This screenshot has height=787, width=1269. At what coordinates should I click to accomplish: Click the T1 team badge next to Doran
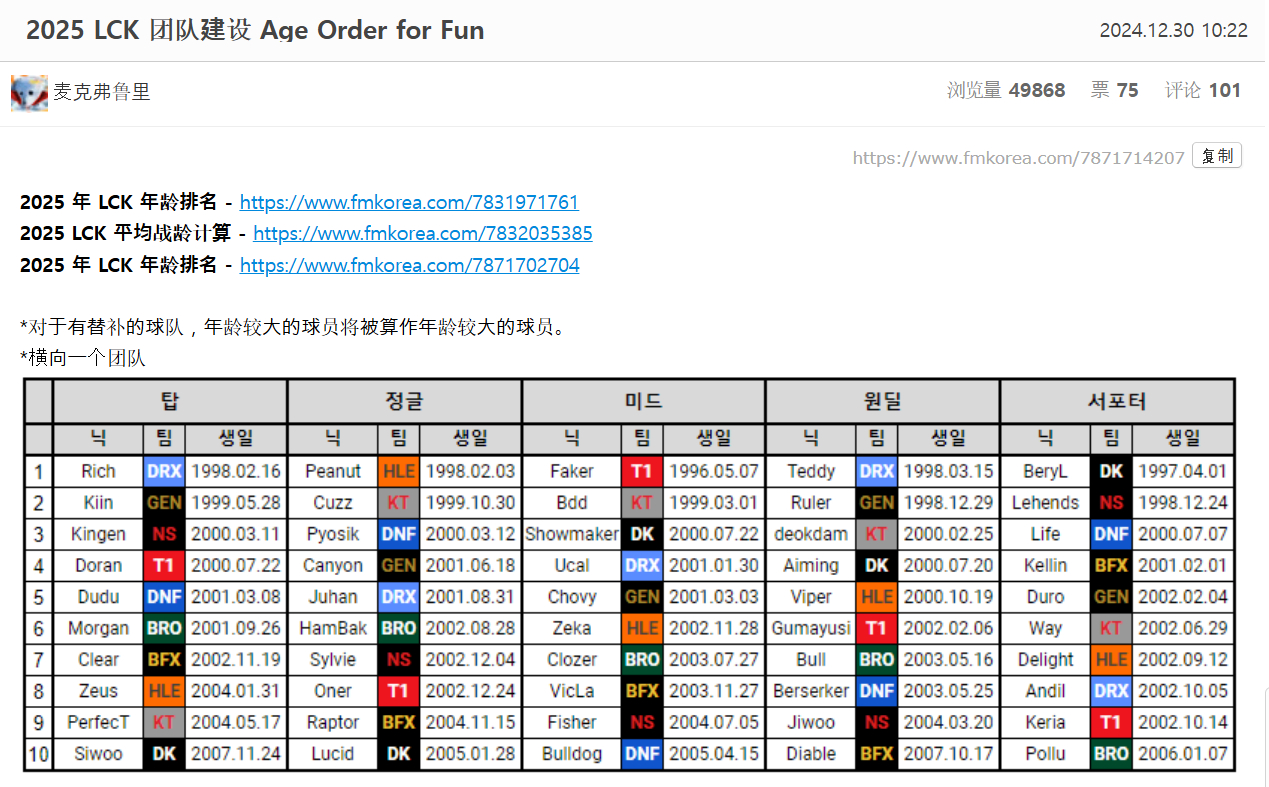point(164,565)
